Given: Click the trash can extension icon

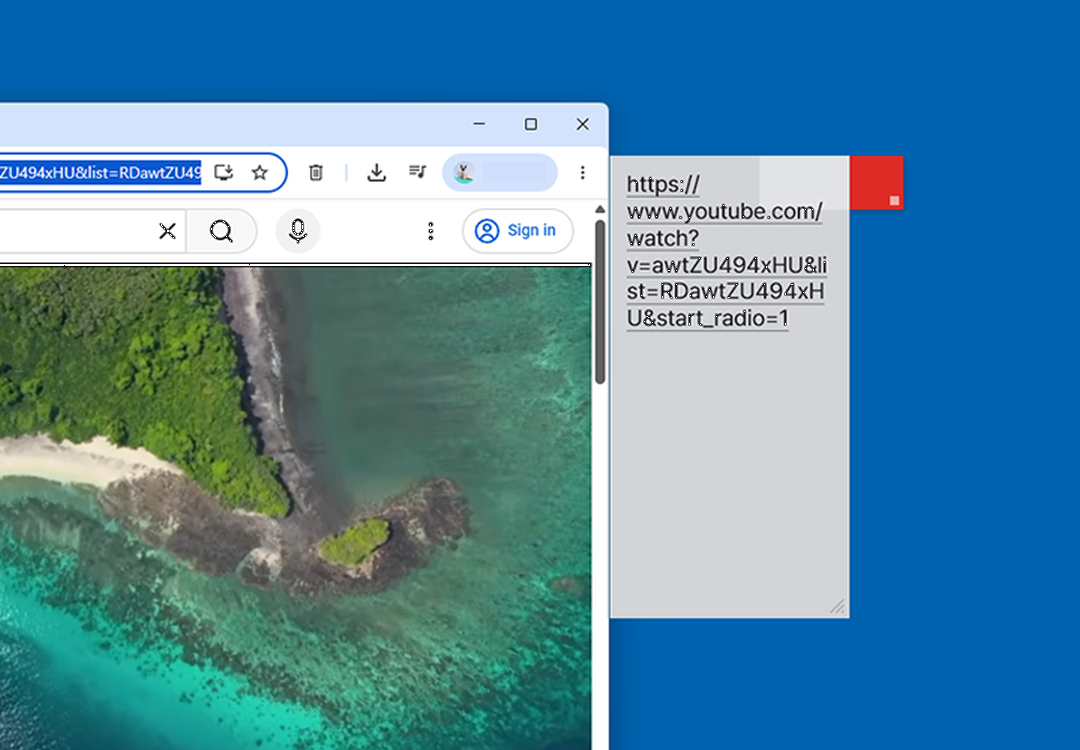Looking at the screenshot, I should tap(315, 172).
